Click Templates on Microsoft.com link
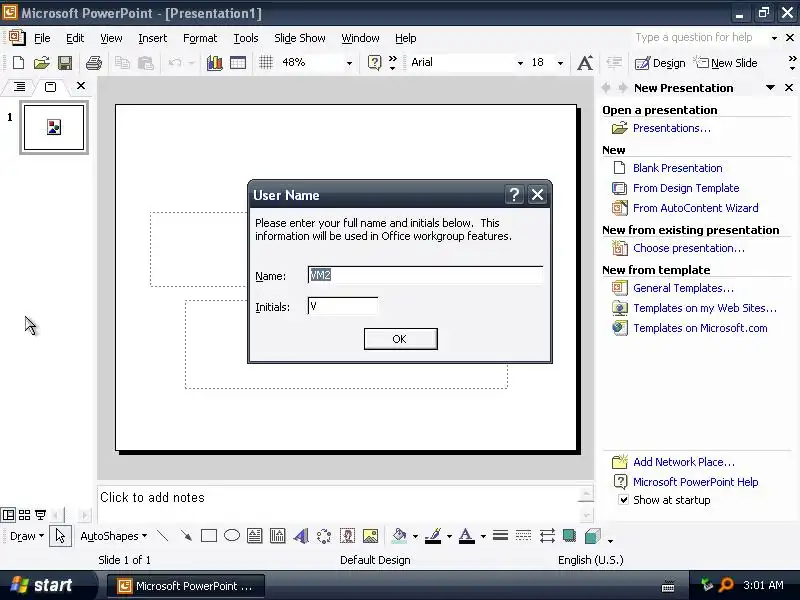Viewport: 800px width, 600px height. (x=700, y=328)
